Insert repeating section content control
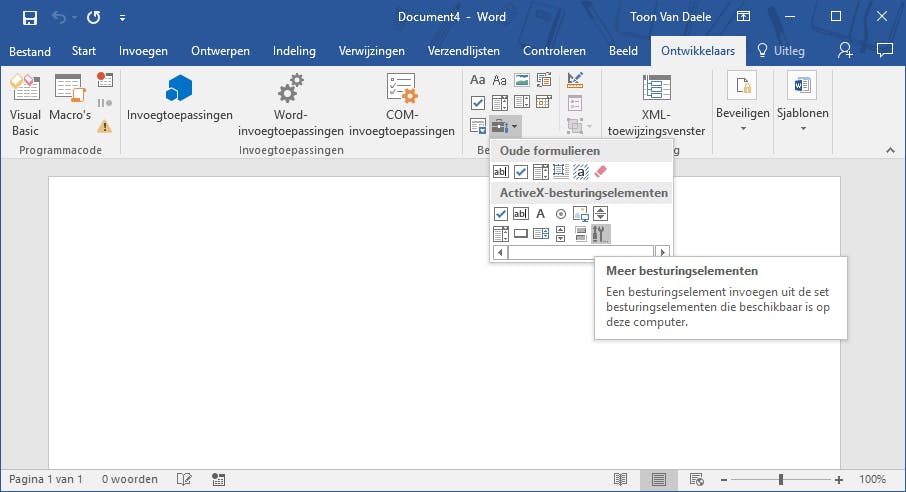The height and width of the screenshot is (492, 906). point(477,126)
